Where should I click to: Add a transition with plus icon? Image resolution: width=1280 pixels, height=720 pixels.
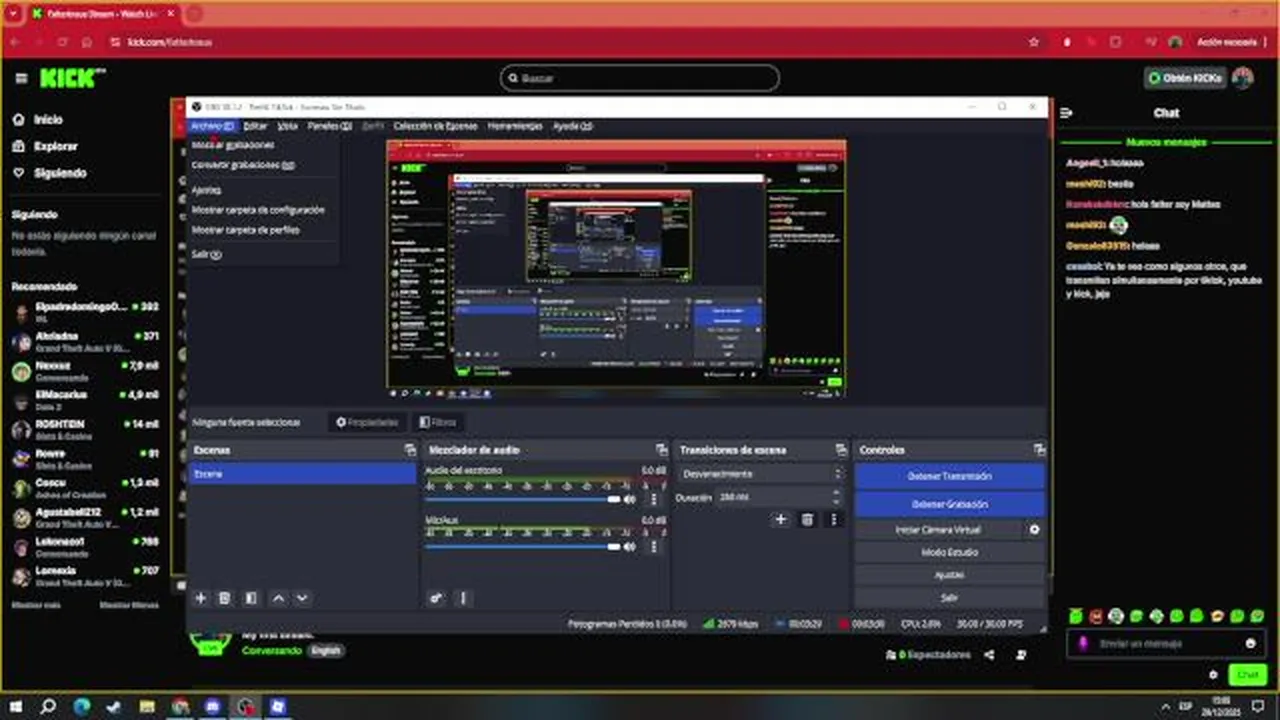(x=781, y=519)
